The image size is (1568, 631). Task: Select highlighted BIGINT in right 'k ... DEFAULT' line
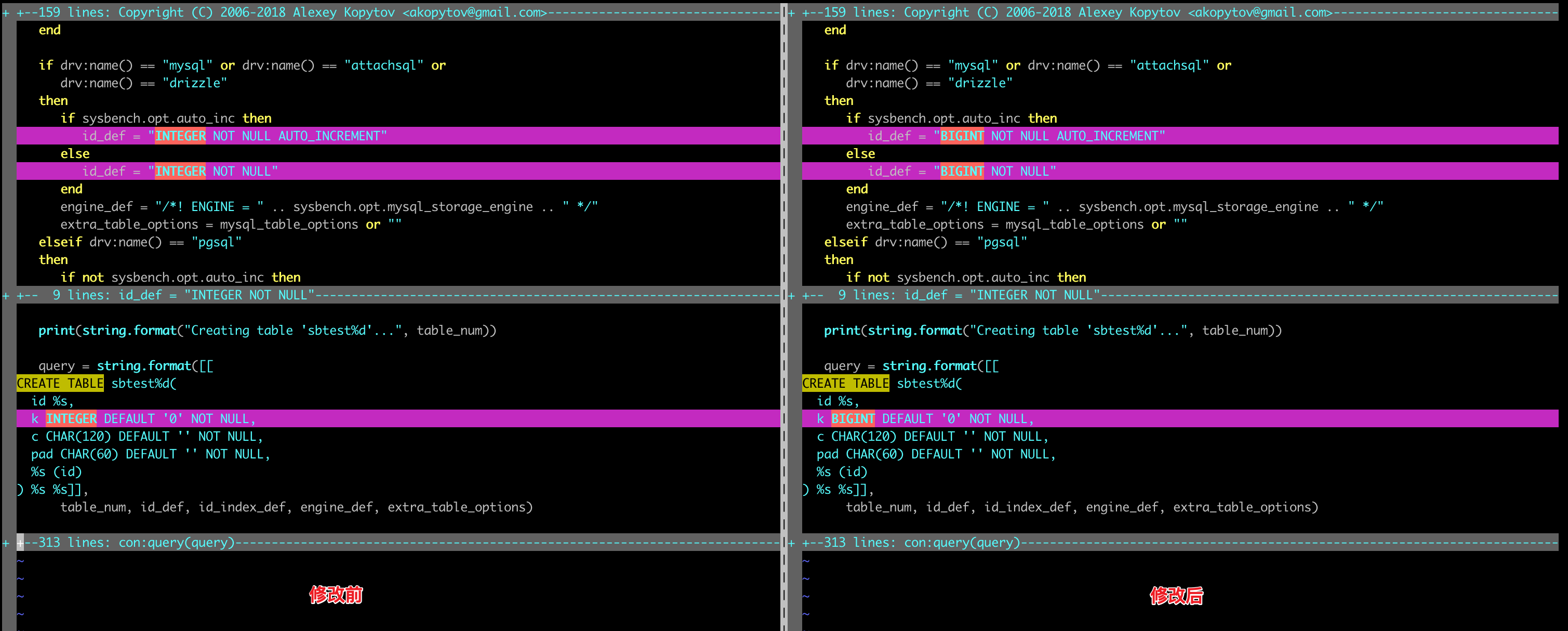[x=853, y=419]
